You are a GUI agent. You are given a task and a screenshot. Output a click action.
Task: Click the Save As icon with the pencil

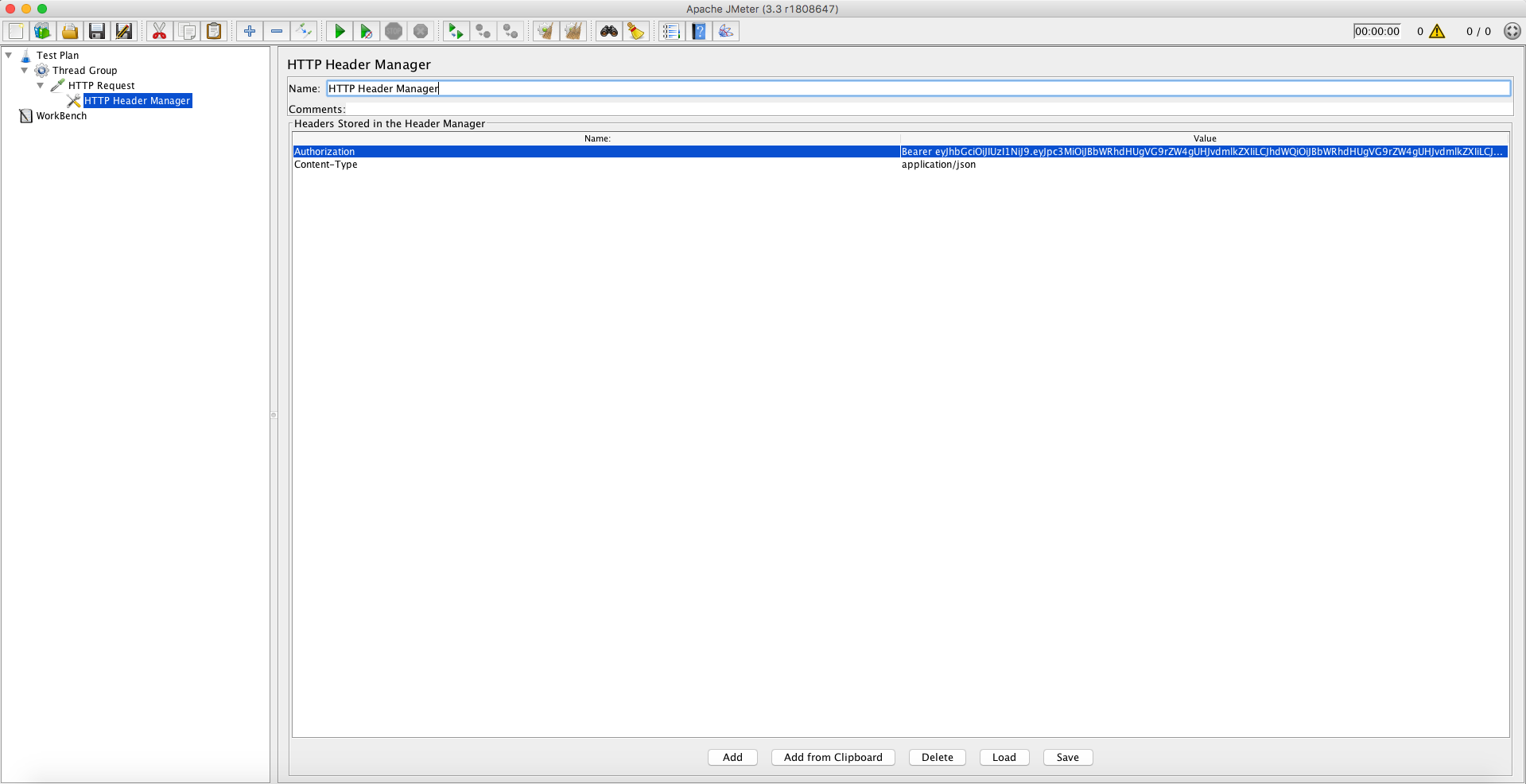pyautogui.click(x=124, y=31)
